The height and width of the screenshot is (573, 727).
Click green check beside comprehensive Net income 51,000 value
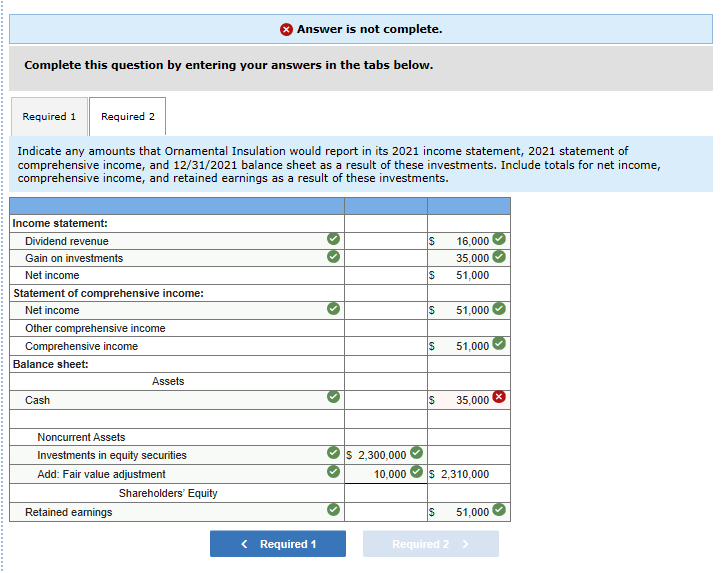(499, 308)
